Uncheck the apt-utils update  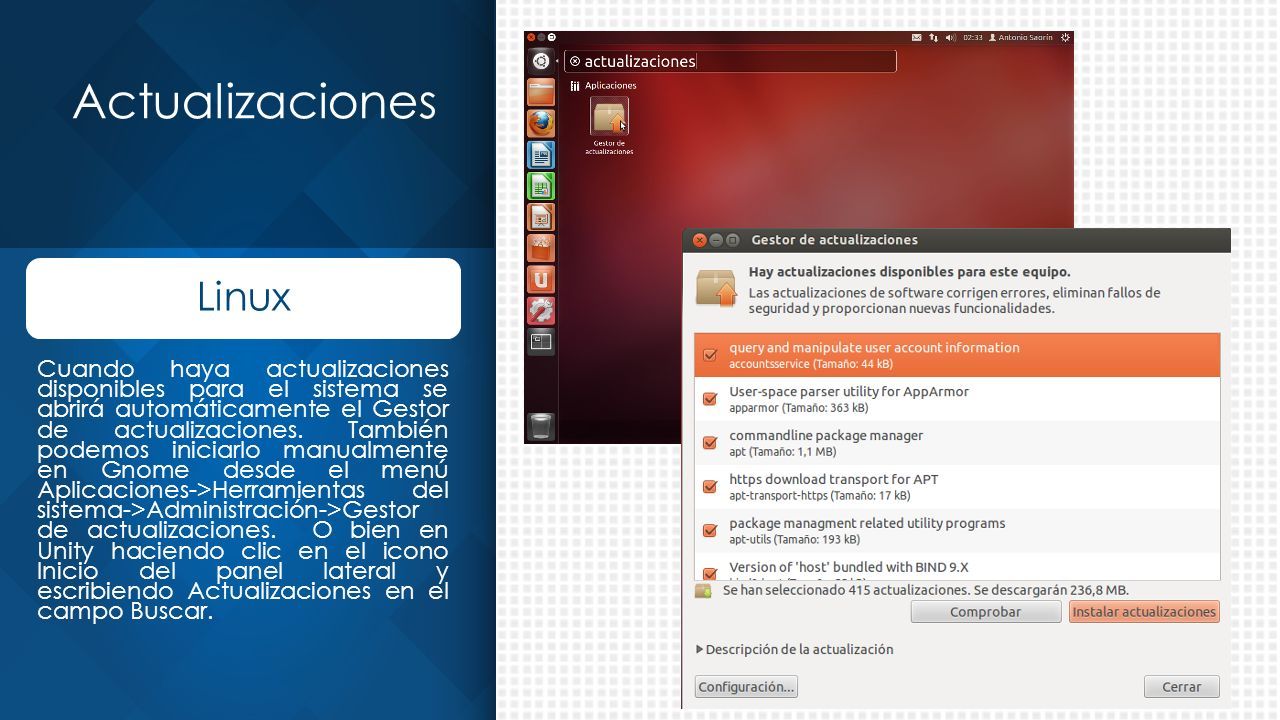pos(710,531)
